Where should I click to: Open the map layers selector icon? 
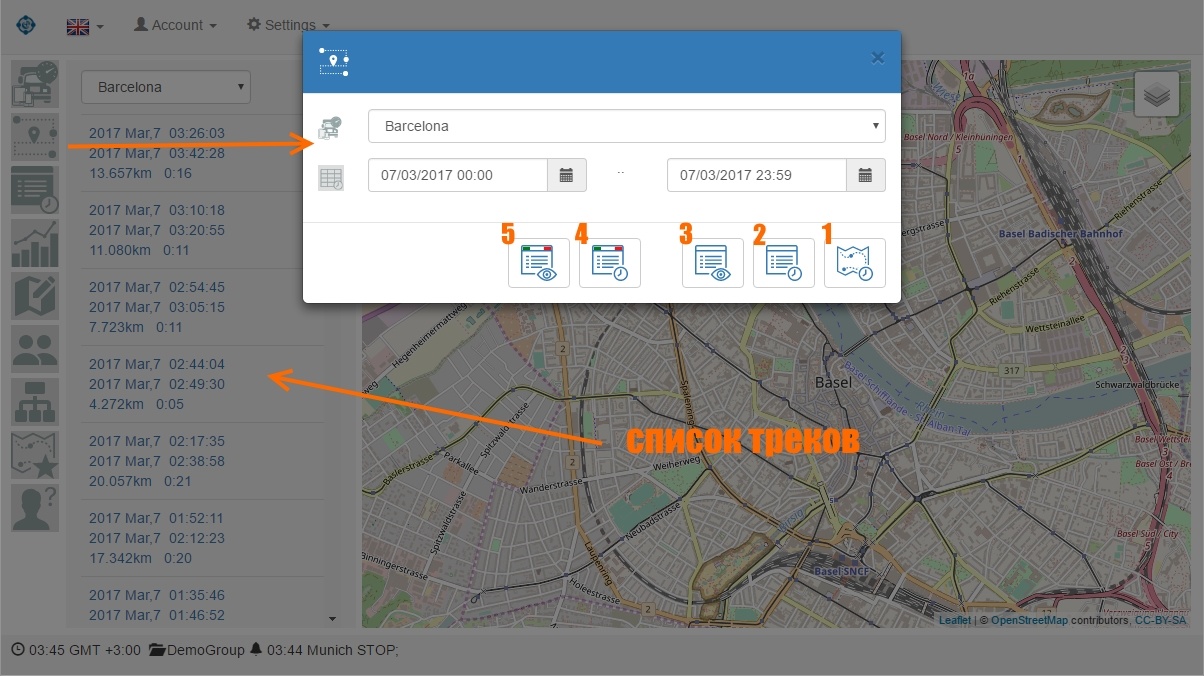click(x=1157, y=94)
